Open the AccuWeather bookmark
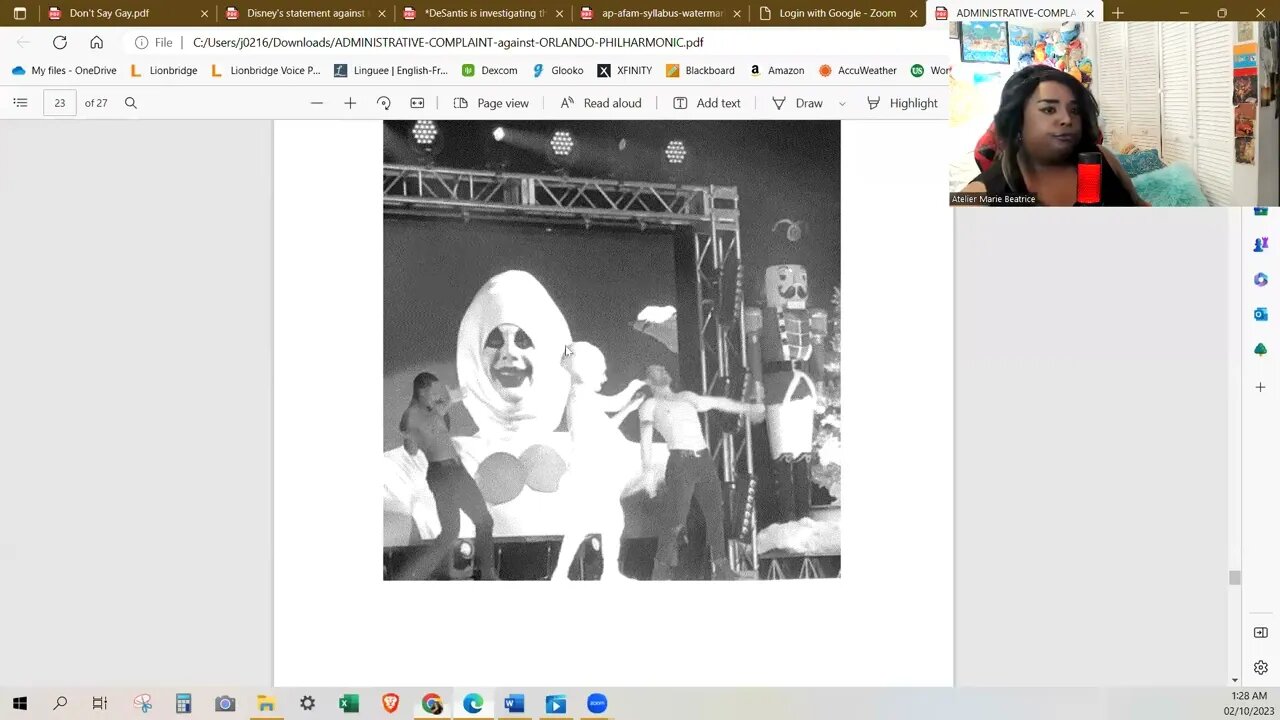1280x720 pixels. pyautogui.click(x=857, y=71)
